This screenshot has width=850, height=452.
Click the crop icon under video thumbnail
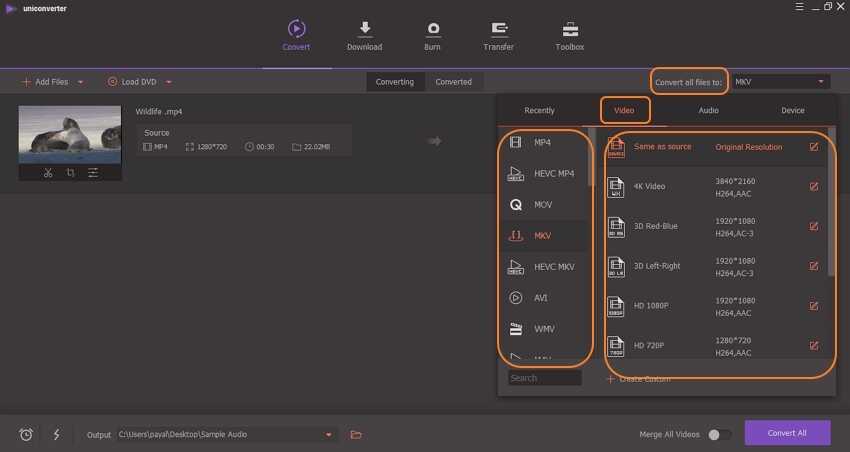70,173
